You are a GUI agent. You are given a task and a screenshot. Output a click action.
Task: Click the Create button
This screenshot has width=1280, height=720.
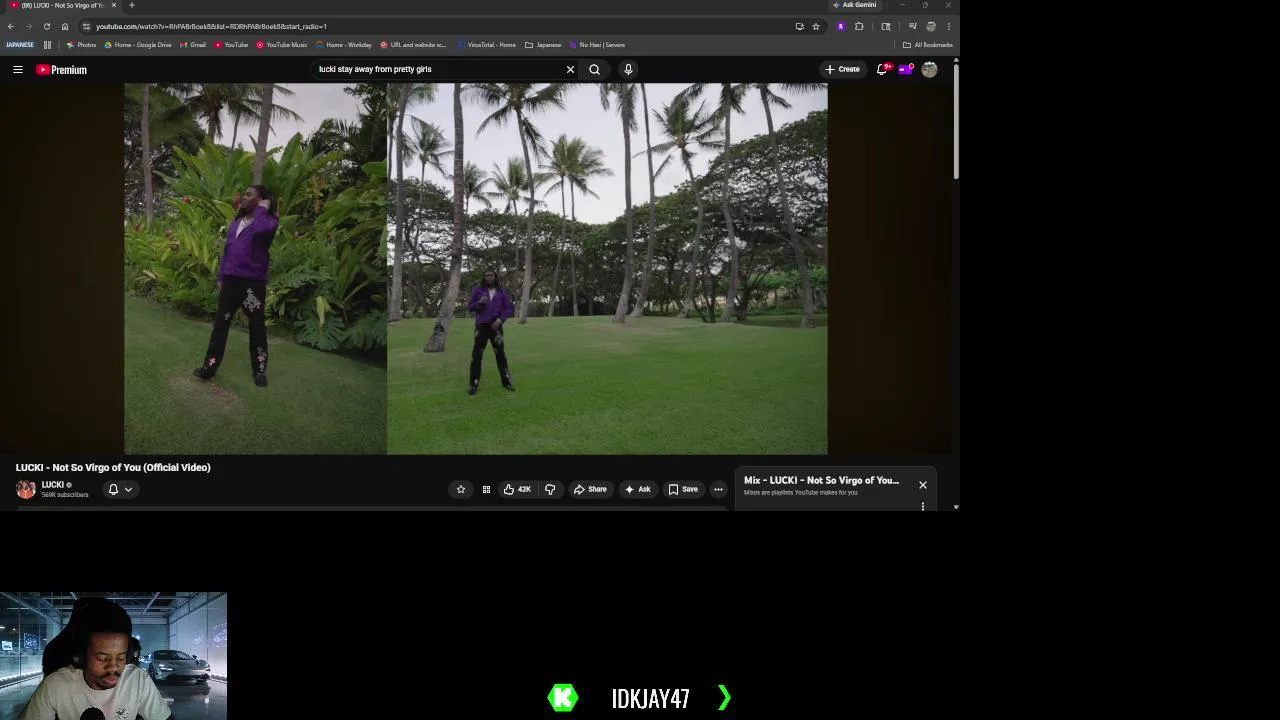point(842,69)
